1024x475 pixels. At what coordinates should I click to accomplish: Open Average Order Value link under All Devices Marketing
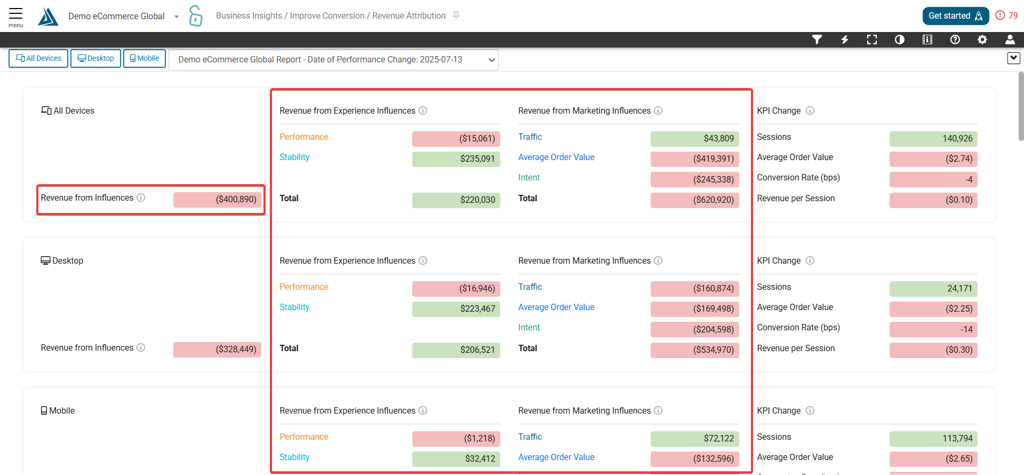556,157
